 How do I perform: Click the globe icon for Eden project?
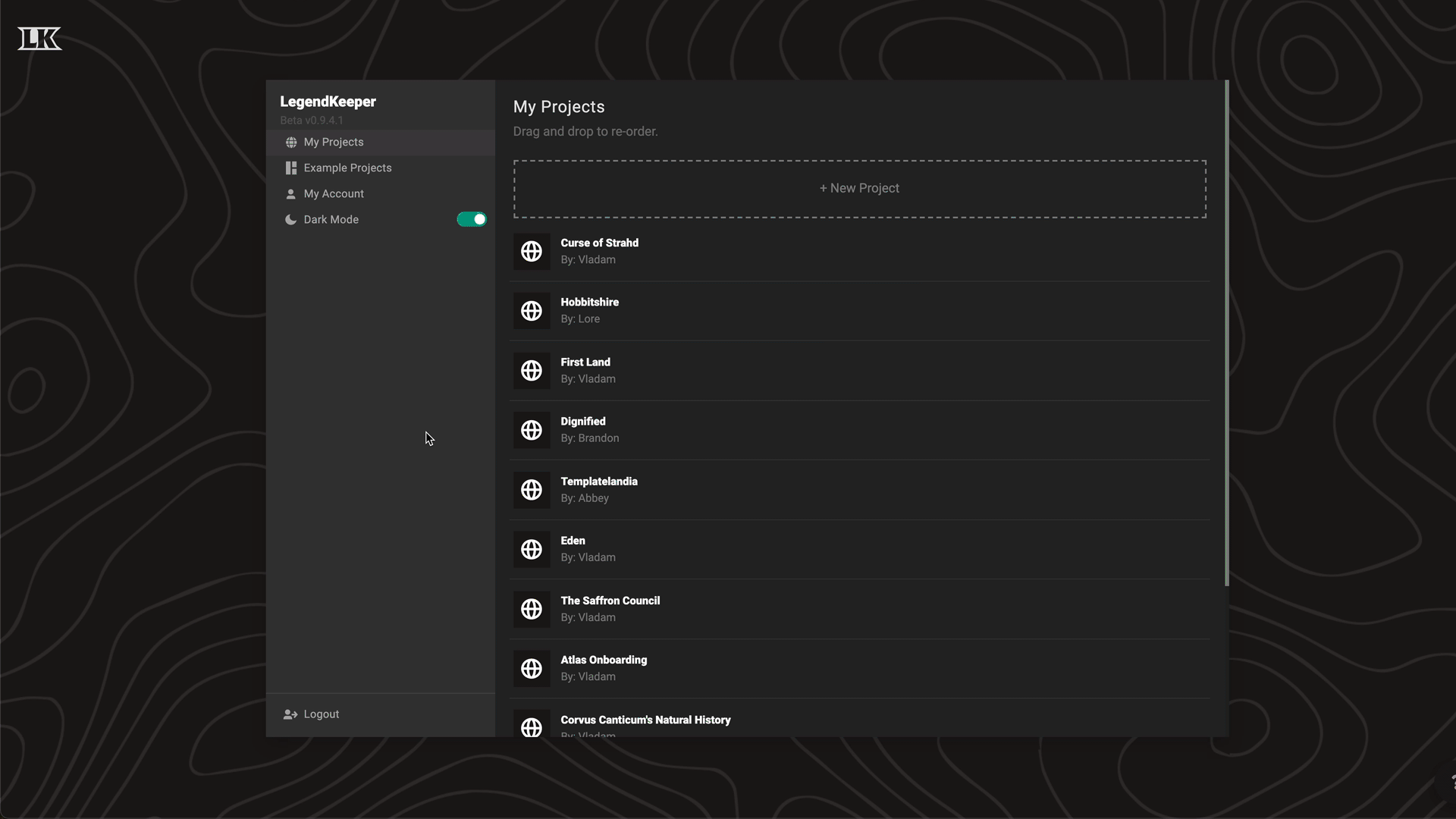click(x=532, y=549)
